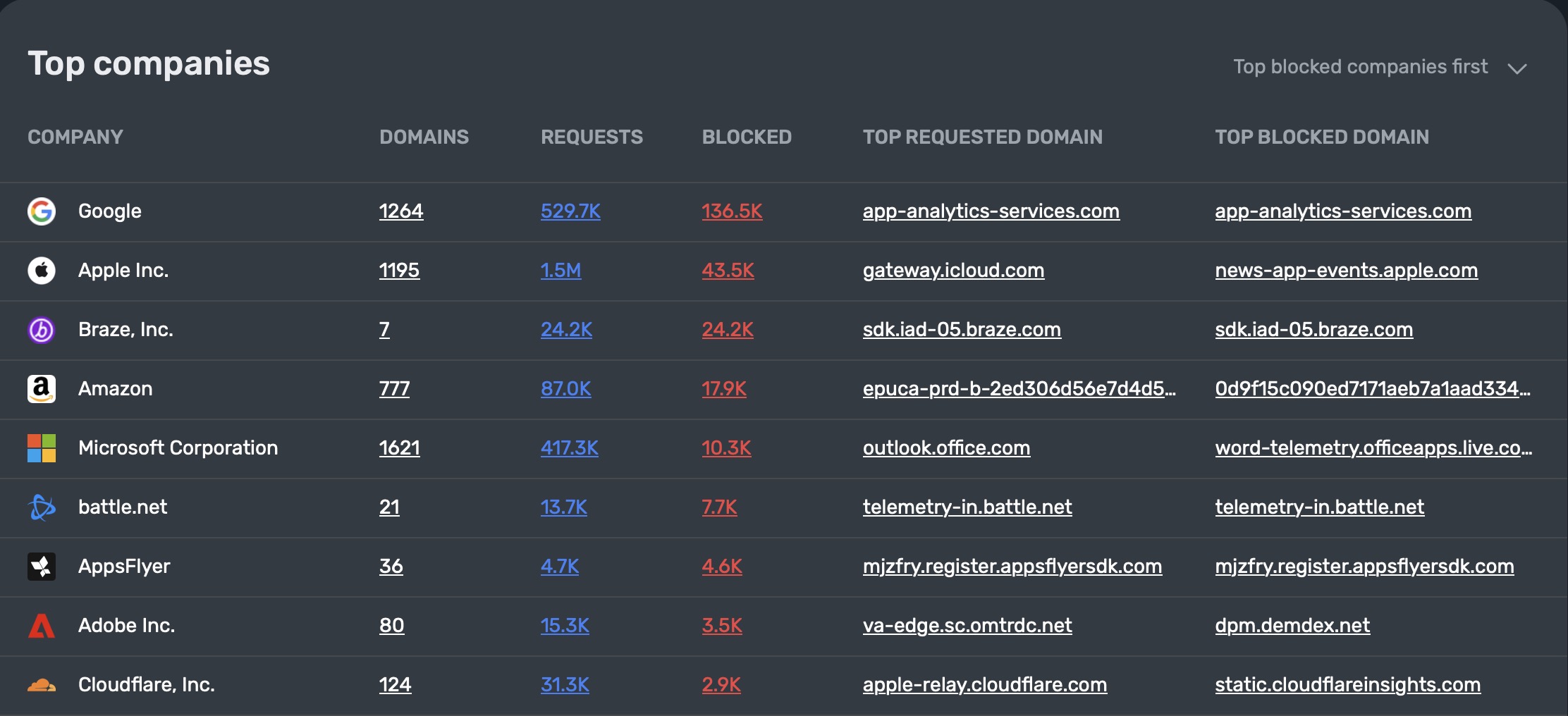The width and height of the screenshot is (1568, 716).
Task: Open Braze's top blocked domain sdk.iad-05.braze.com
Action: tap(1314, 330)
